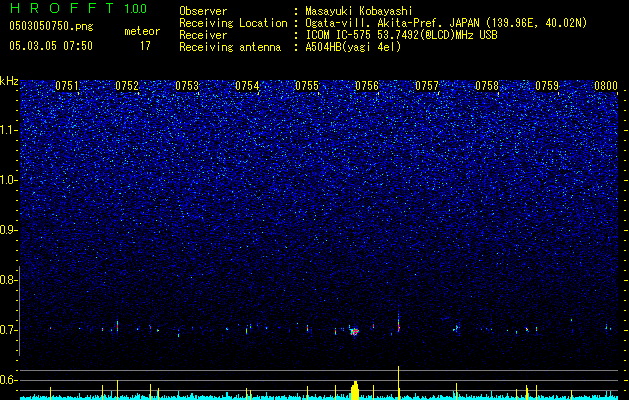Viewport: 629px width, 400px height.
Task: Click the HROFFT title text
Action: pyautogui.click(x=62, y=8)
